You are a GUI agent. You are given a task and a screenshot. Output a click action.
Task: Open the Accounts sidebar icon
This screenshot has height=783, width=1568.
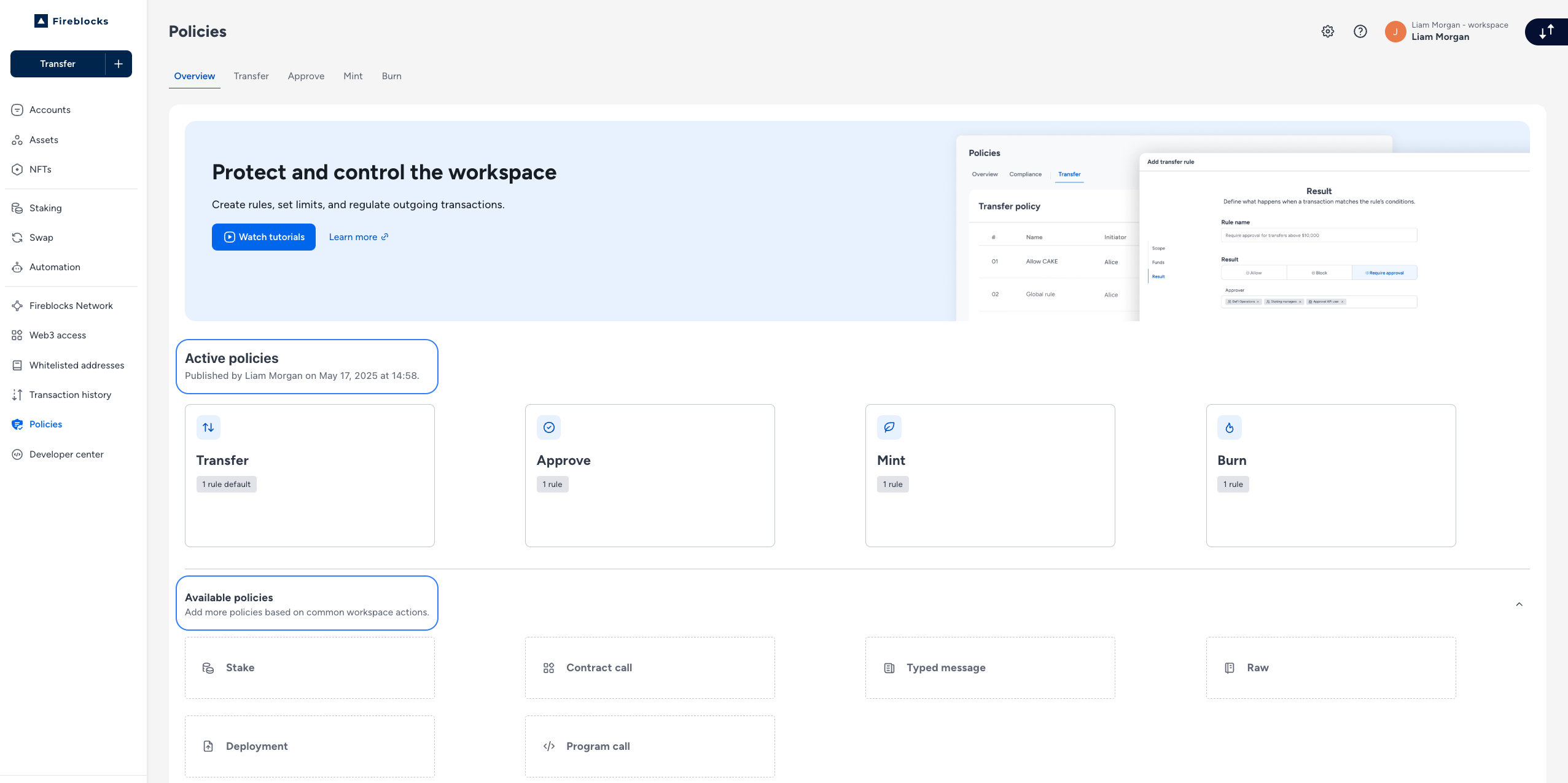pyautogui.click(x=17, y=110)
